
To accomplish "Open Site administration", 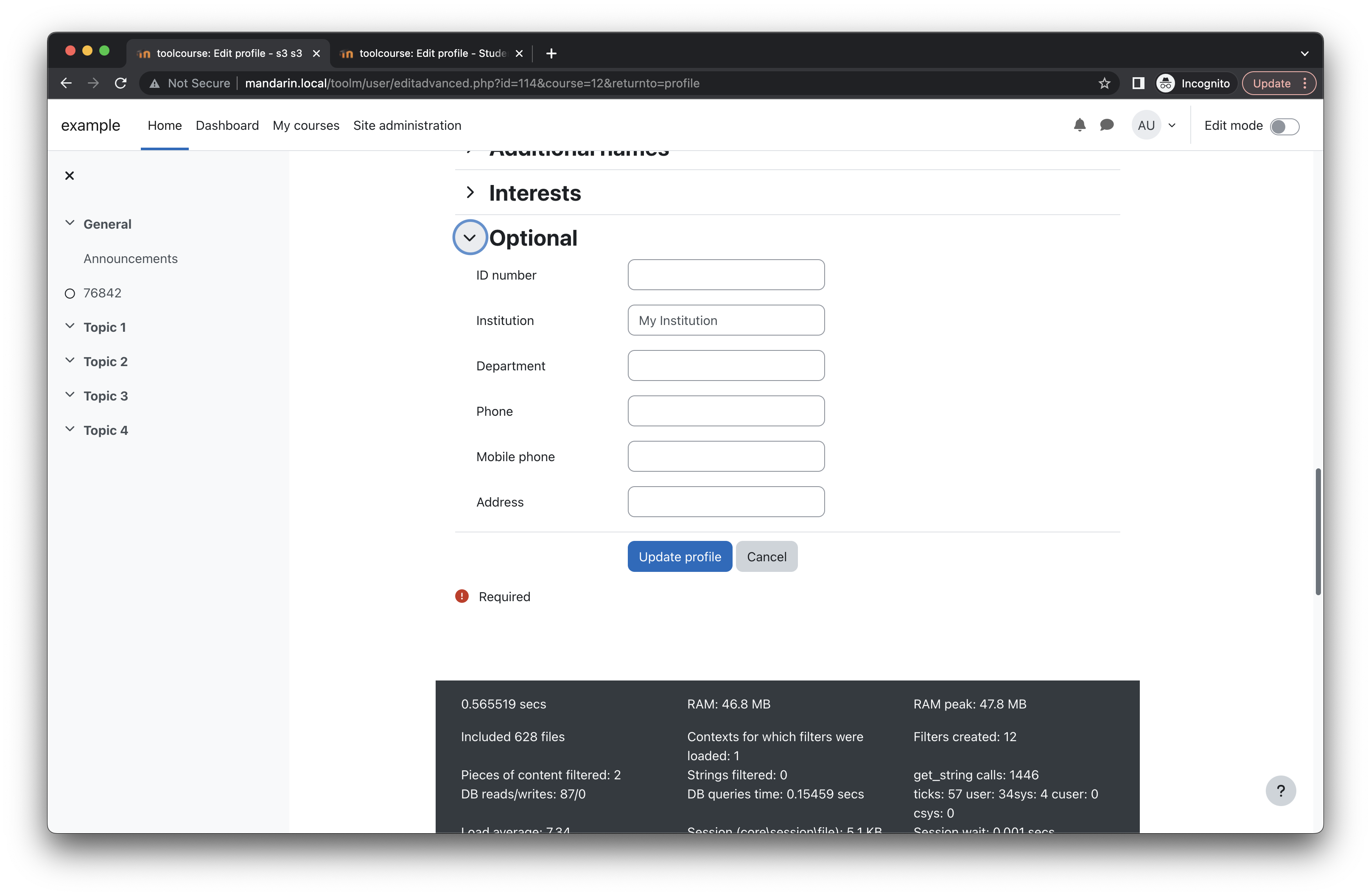I will [407, 125].
